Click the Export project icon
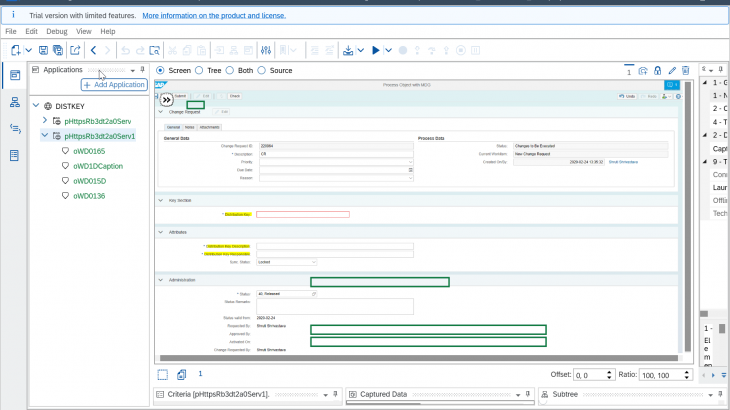 point(75,50)
